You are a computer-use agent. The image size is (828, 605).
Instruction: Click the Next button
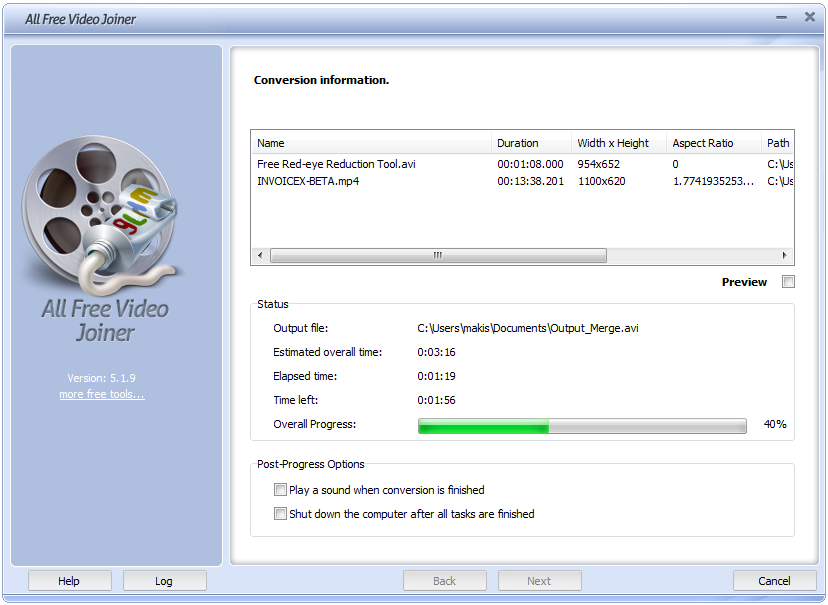coord(540,580)
